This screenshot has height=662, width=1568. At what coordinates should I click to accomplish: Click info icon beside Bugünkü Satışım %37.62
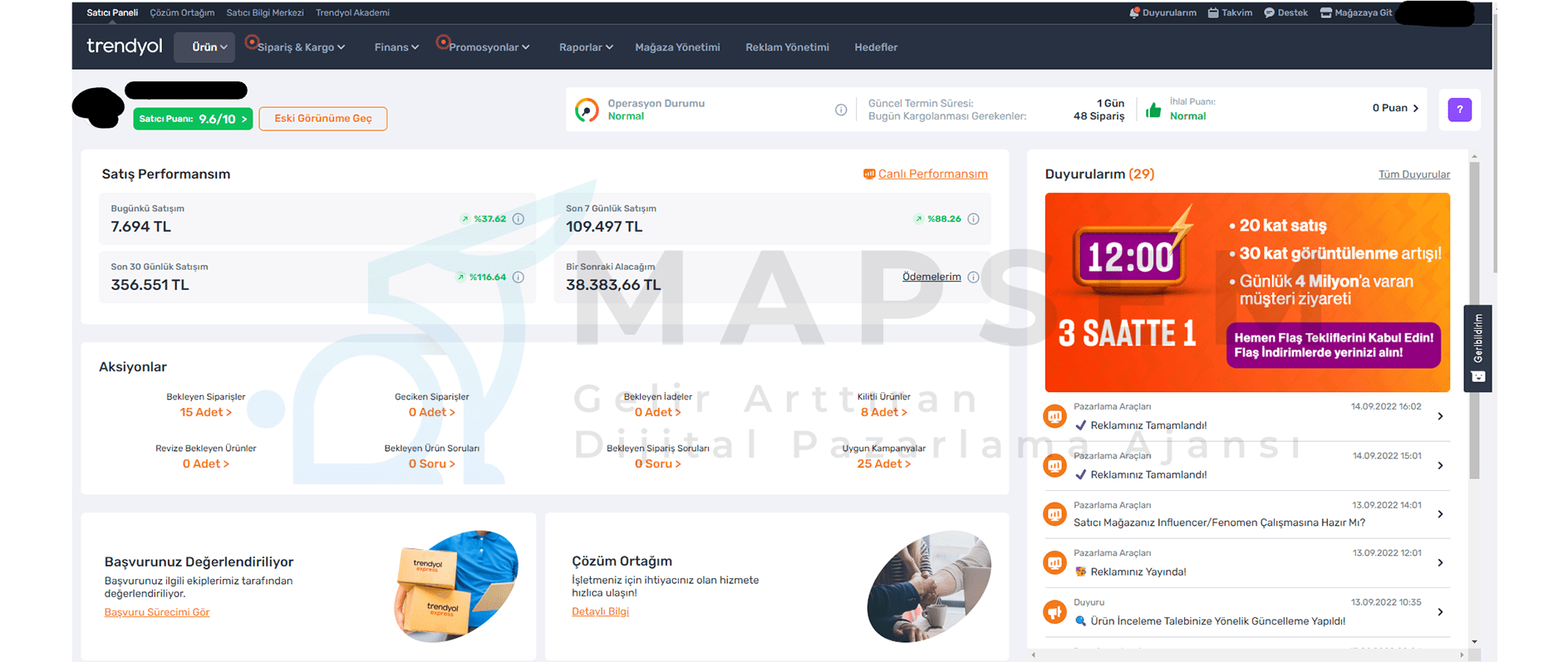[x=519, y=219]
